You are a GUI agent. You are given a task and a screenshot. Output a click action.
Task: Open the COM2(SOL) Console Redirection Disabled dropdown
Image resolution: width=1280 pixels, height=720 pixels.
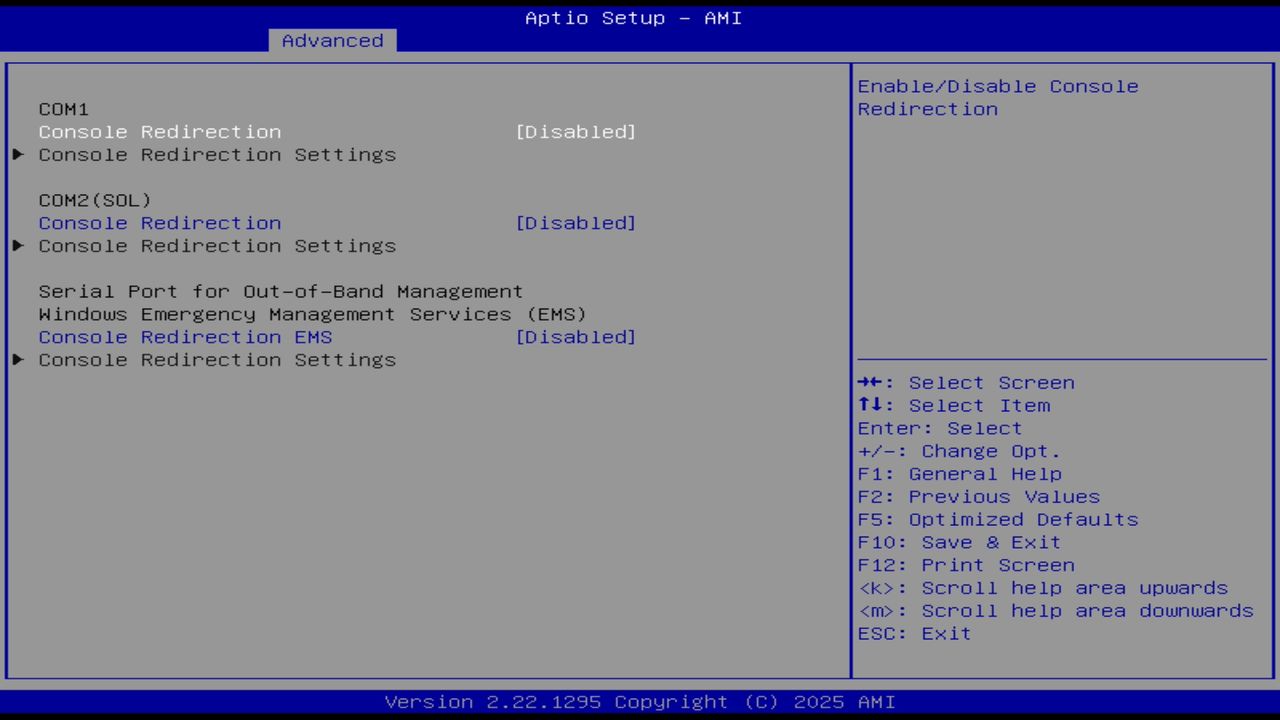click(x=576, y=223)
